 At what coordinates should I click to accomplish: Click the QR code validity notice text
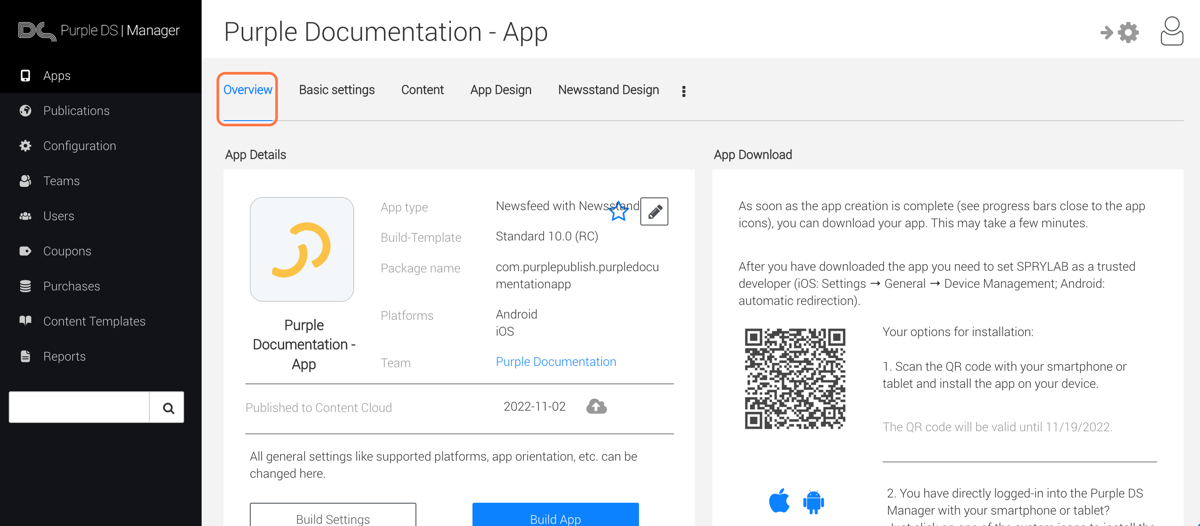997,427
